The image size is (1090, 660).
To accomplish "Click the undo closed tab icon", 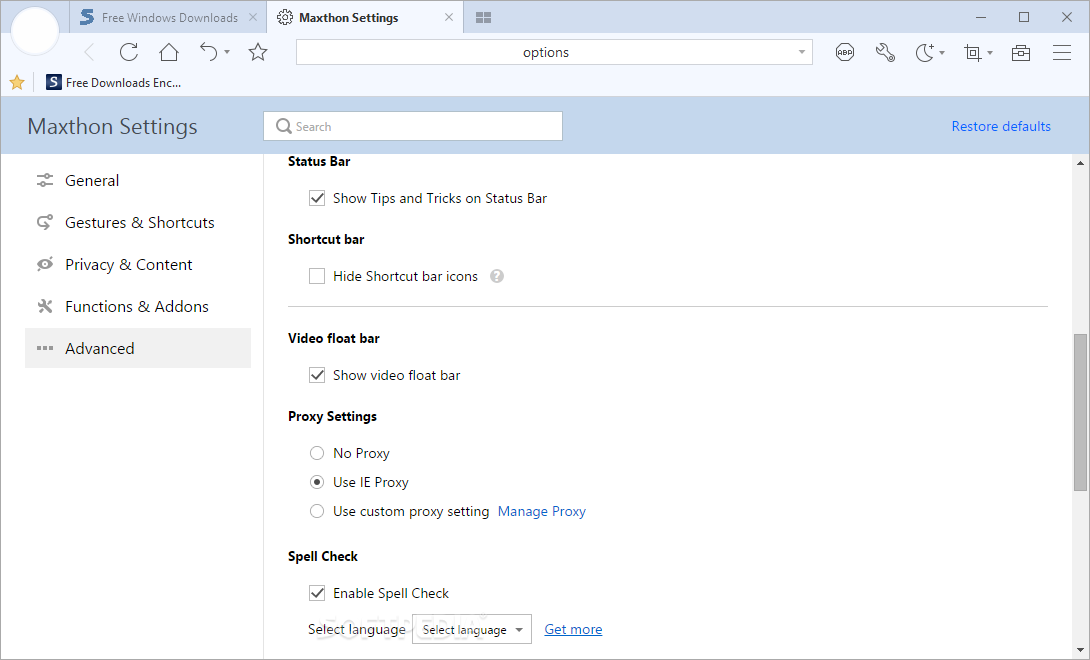I will 209,52.
